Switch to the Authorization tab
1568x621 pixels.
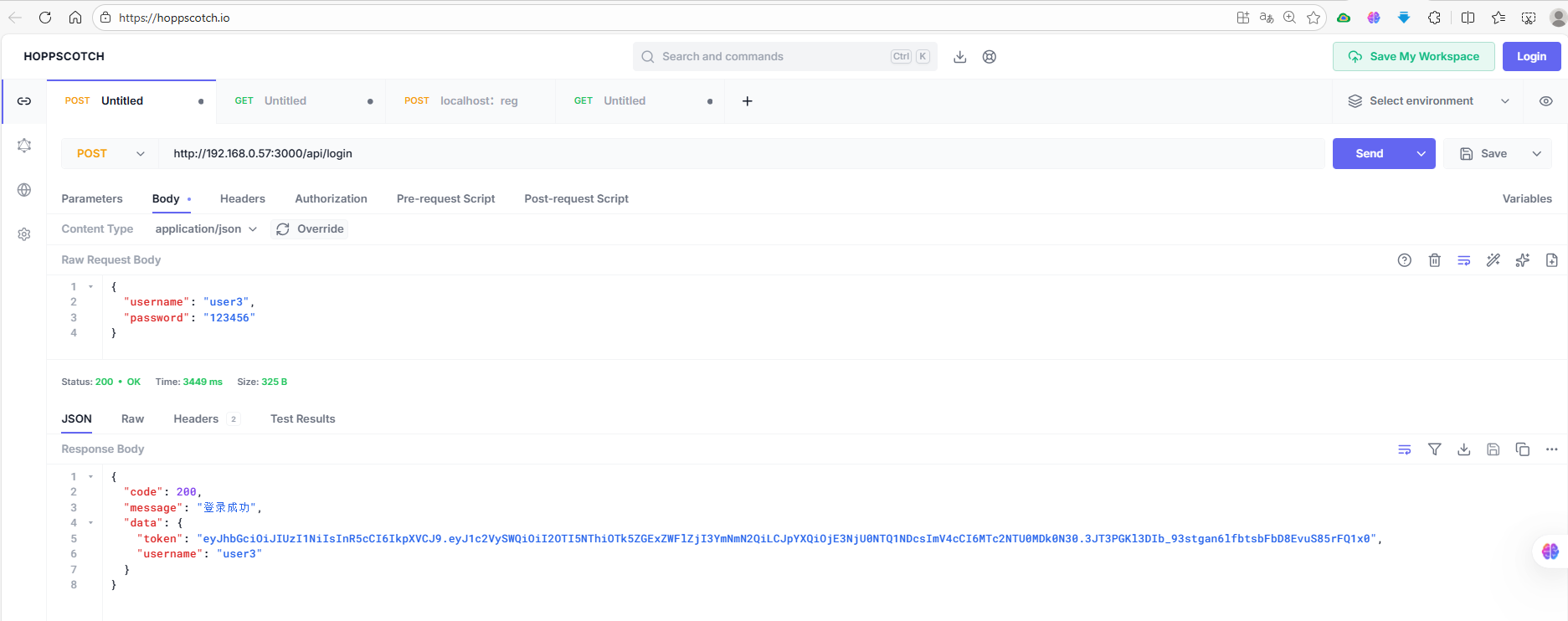pyautogui.click(x=331, y=199)
